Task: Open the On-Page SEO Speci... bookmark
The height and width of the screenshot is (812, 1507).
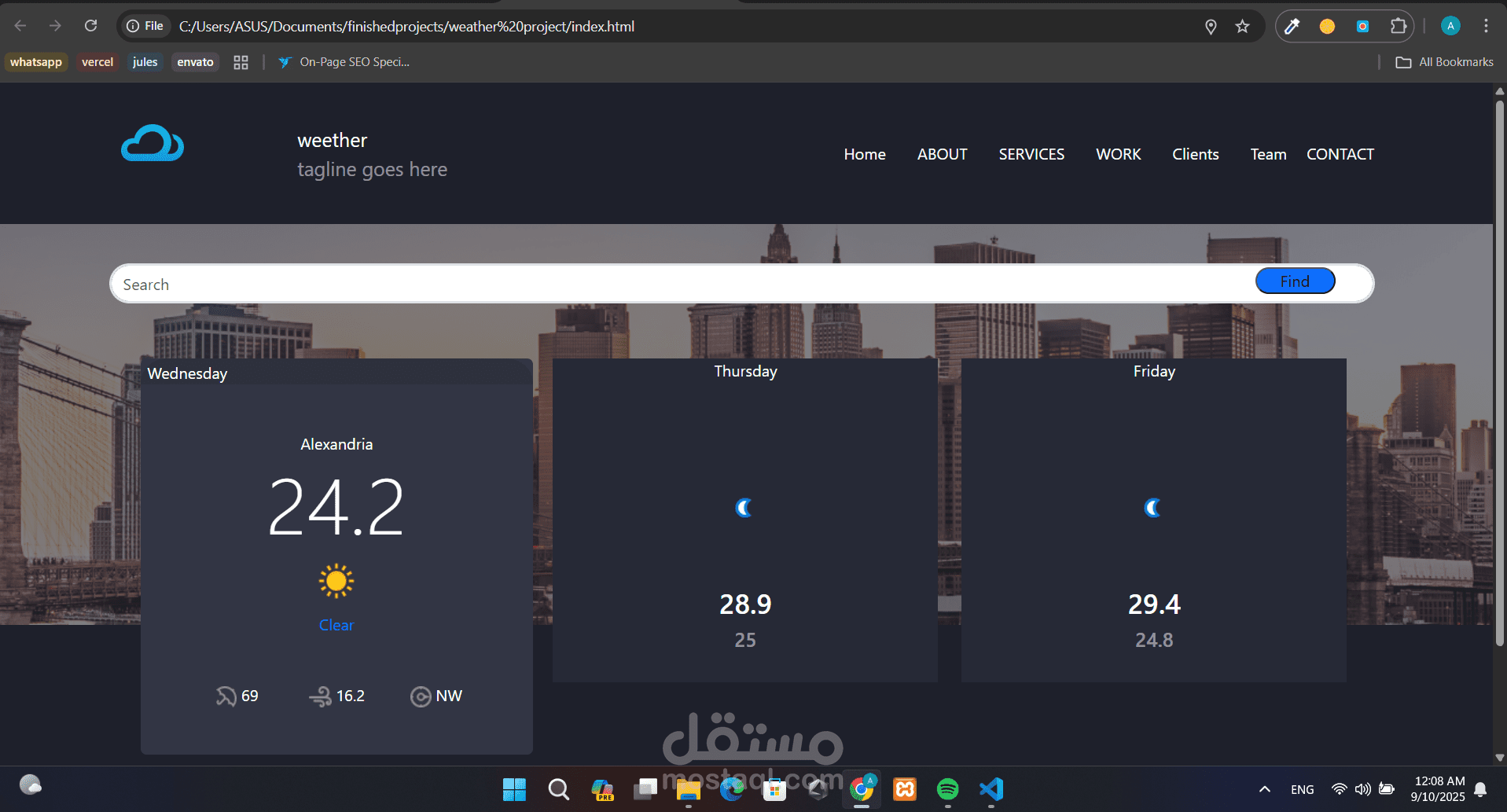Action: click(x=344, y=62)
